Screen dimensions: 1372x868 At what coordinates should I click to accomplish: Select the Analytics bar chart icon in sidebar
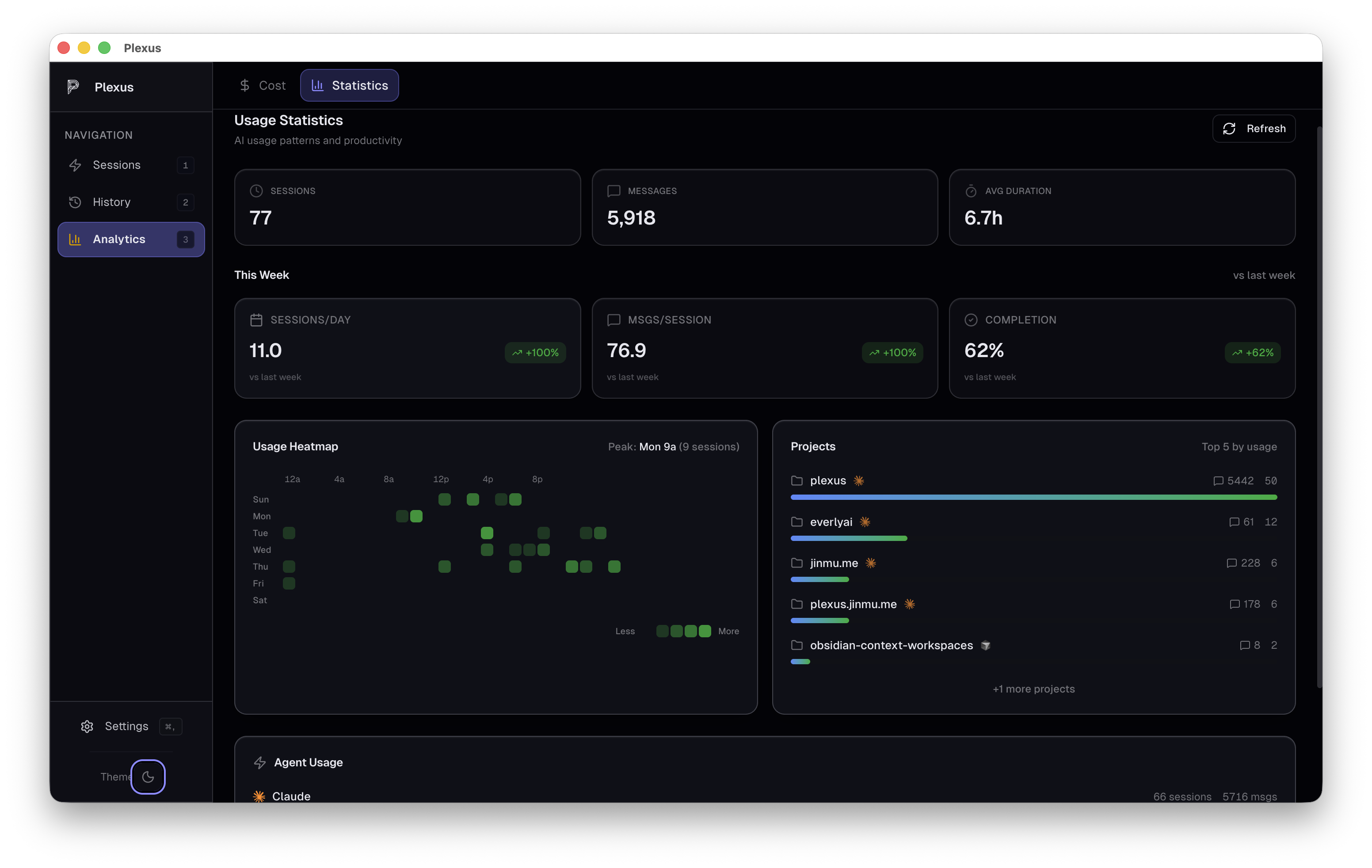tap(75, 239)
